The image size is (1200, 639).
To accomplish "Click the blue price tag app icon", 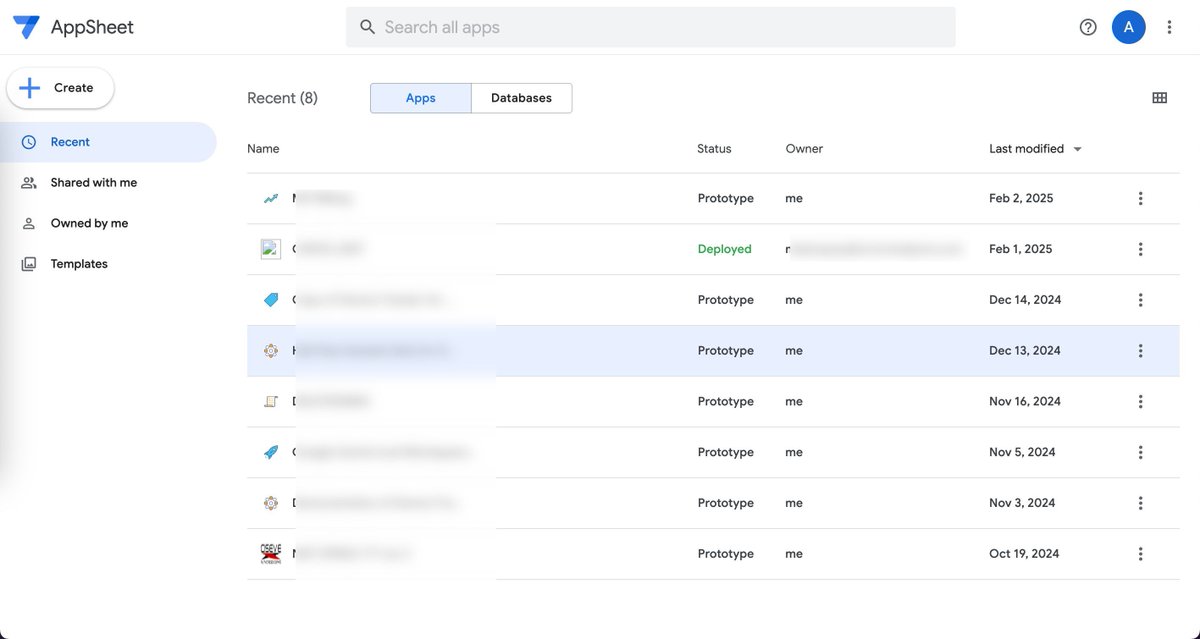I will [x=271, y=300].
